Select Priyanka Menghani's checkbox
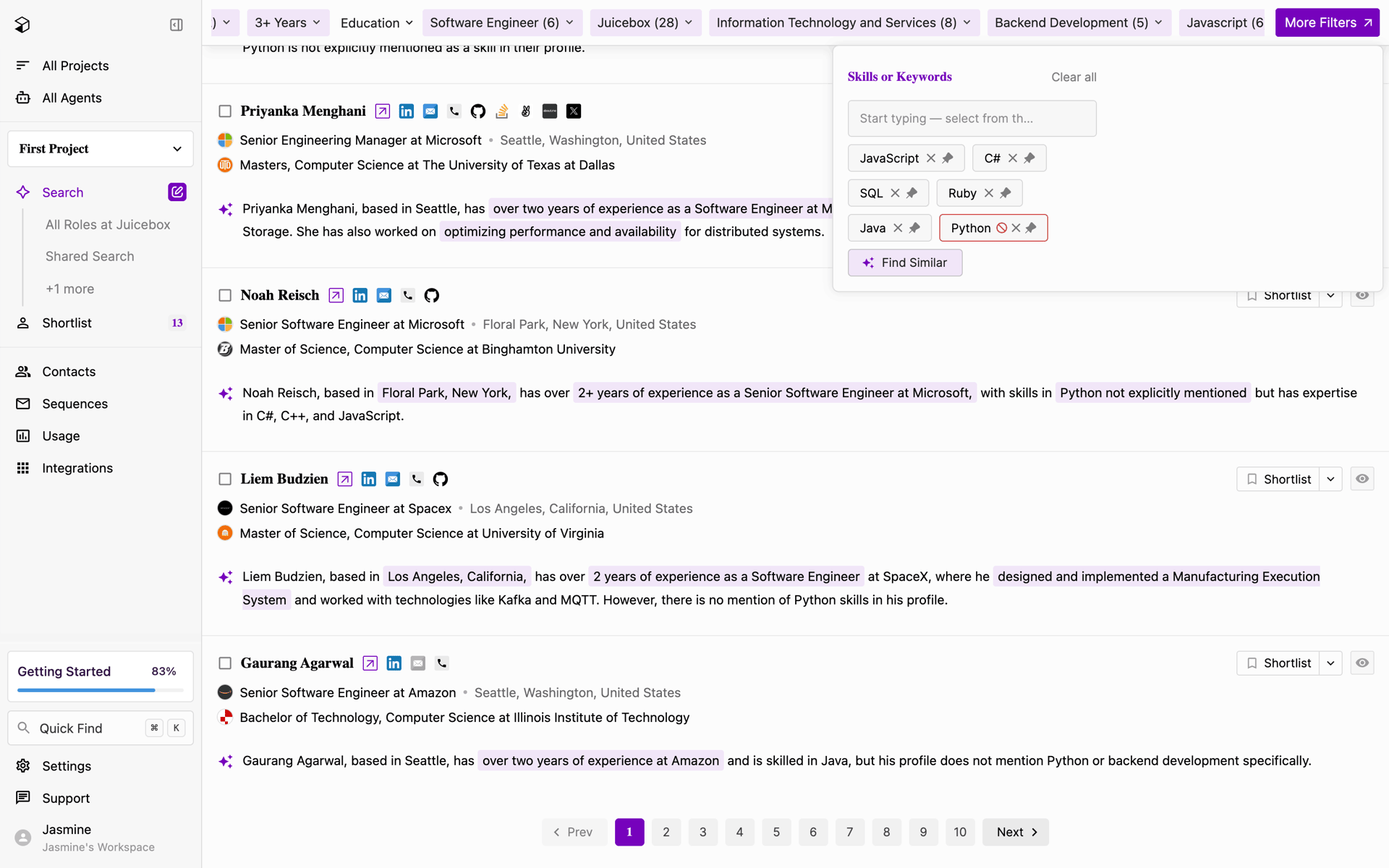This screenshot has height=868, width=1389. 225,111
